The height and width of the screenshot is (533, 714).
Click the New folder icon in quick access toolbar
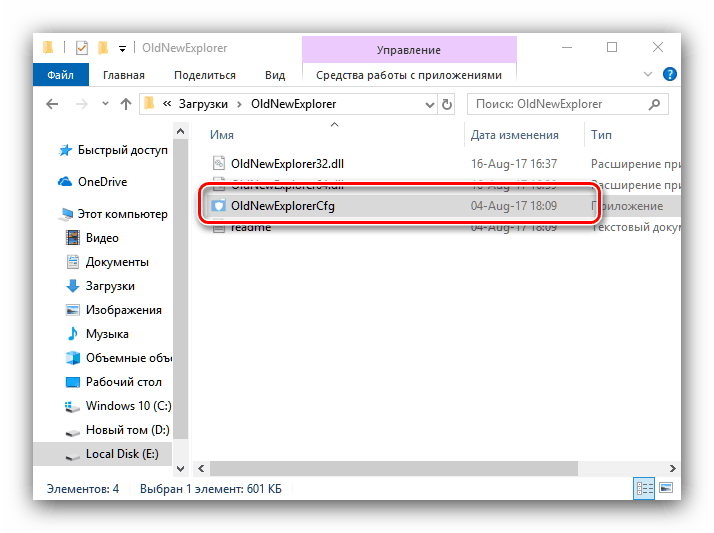click(x=103, y=47)
